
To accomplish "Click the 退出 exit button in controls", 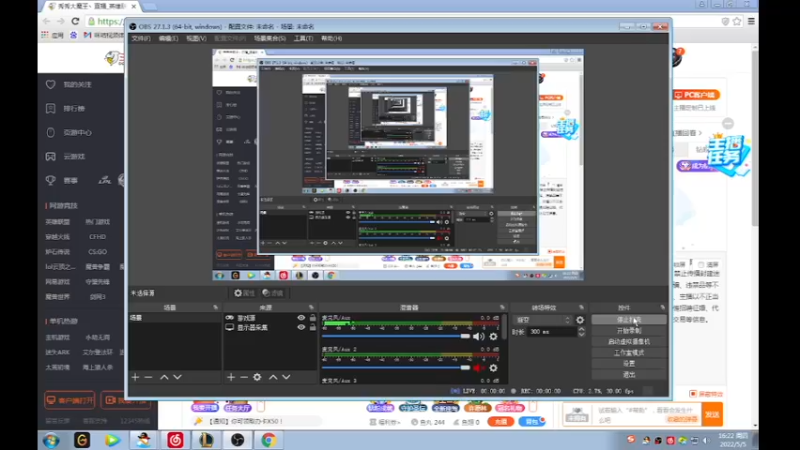I will click(629, 374).
